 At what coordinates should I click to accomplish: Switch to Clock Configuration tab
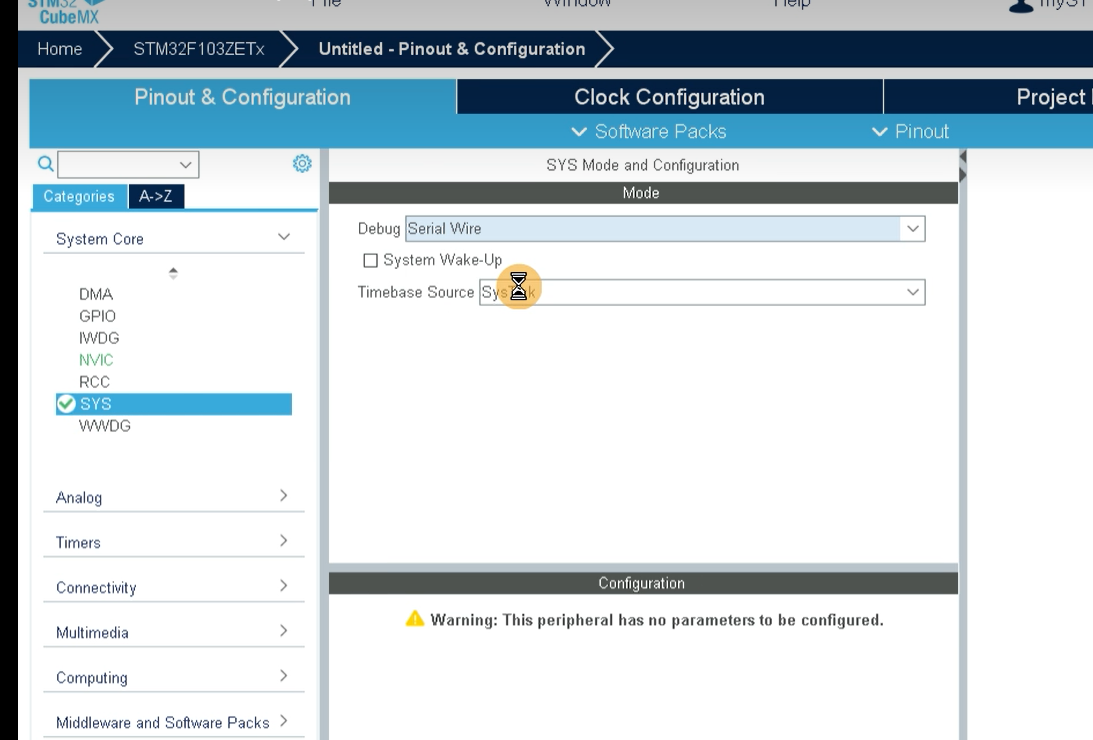pos(669,97)
